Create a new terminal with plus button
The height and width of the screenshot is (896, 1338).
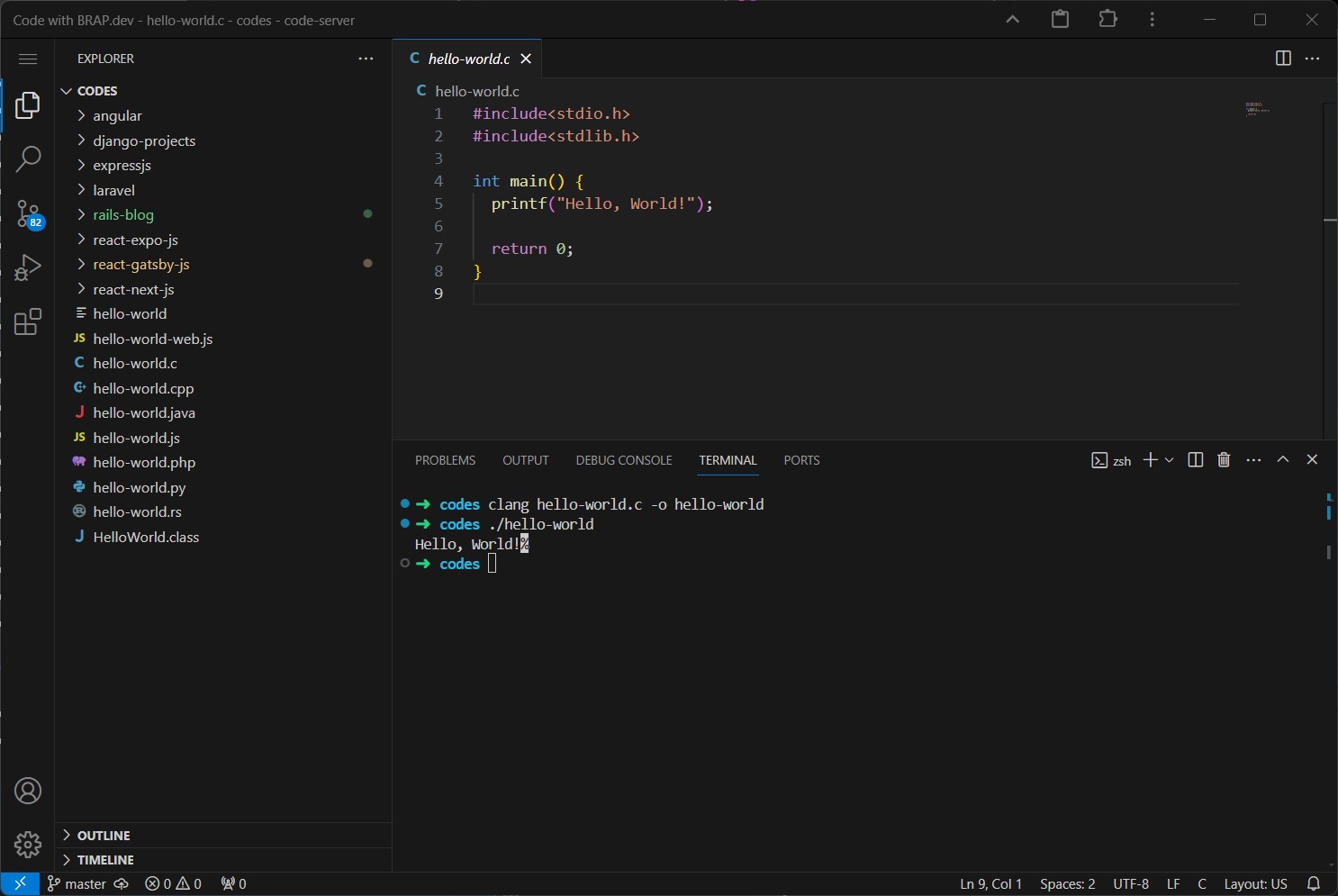(1150, 459)
